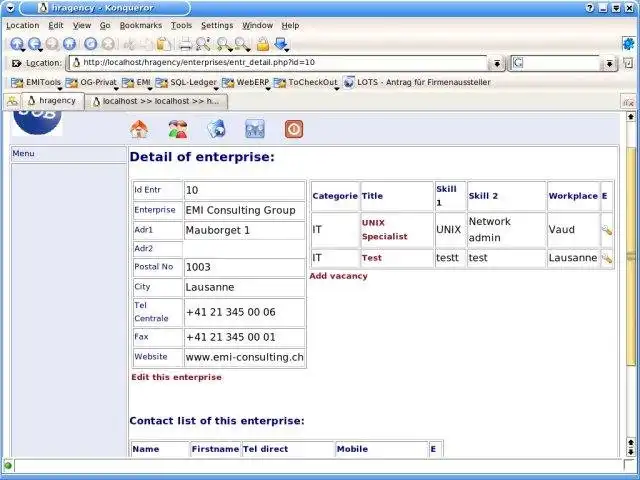Open the Tools menu
This screenshot has width=640, height=480.
click(181, 25)
